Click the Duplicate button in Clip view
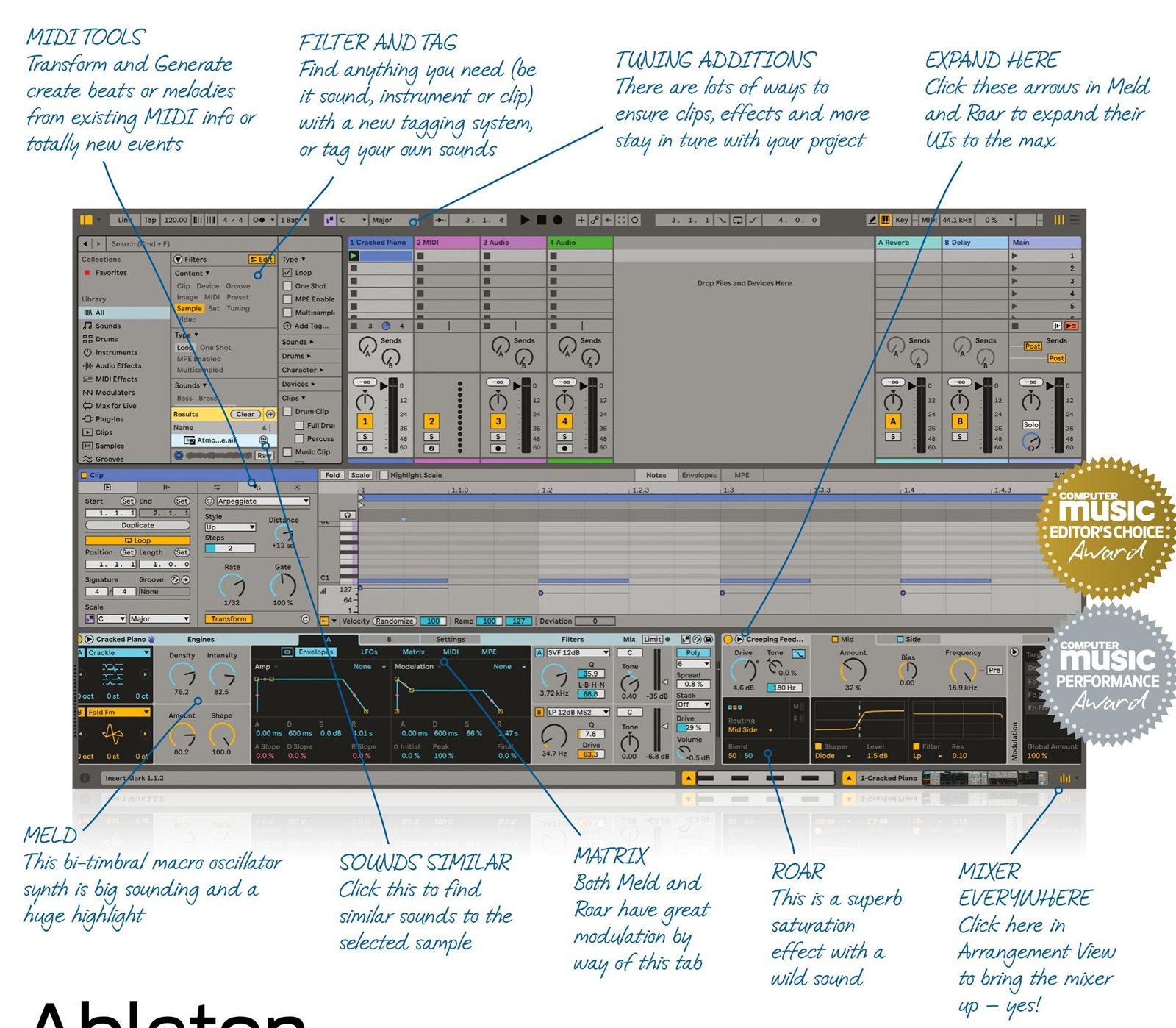 (x=137, y=525)
